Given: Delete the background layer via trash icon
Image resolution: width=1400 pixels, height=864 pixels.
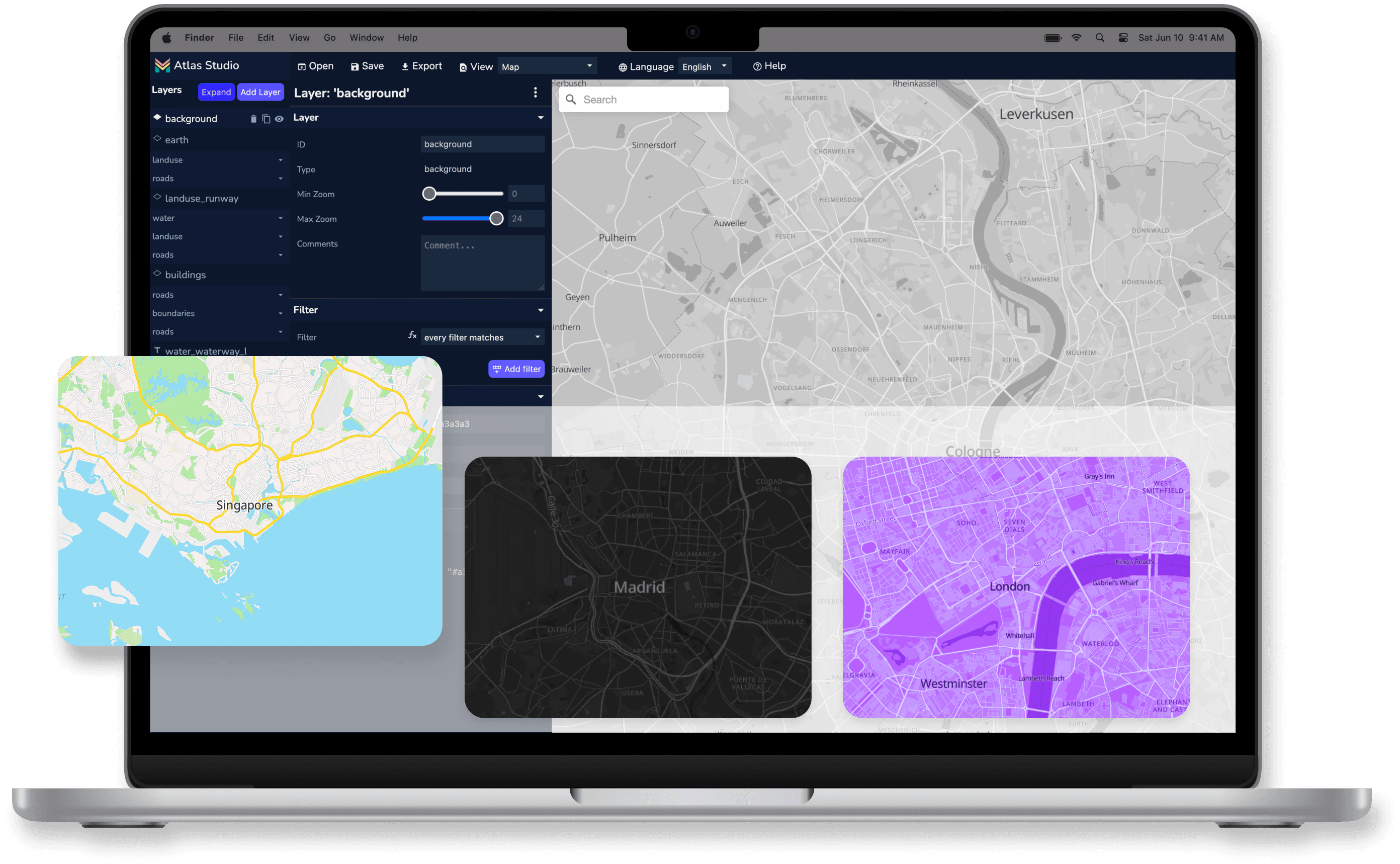Looking at the screenshot, I should point(253,118).
